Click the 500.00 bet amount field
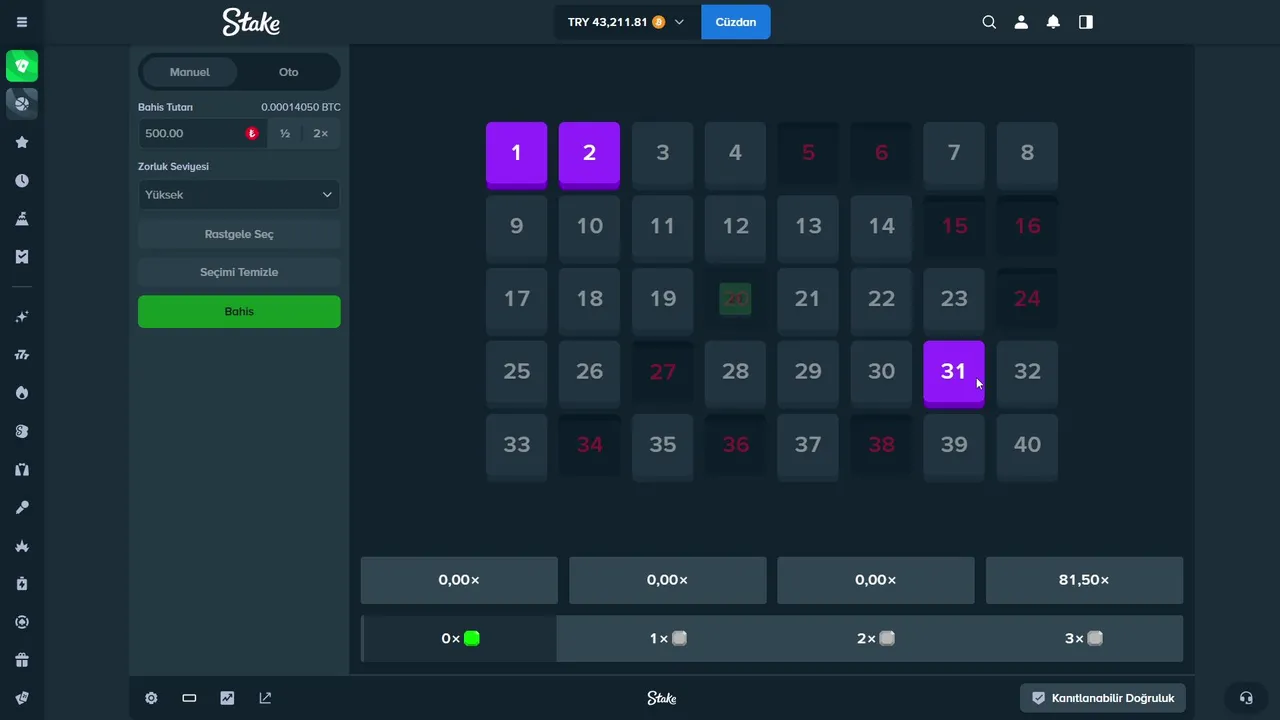Image resolution: width=1280 pixels, height=720 pixels. 203,133
